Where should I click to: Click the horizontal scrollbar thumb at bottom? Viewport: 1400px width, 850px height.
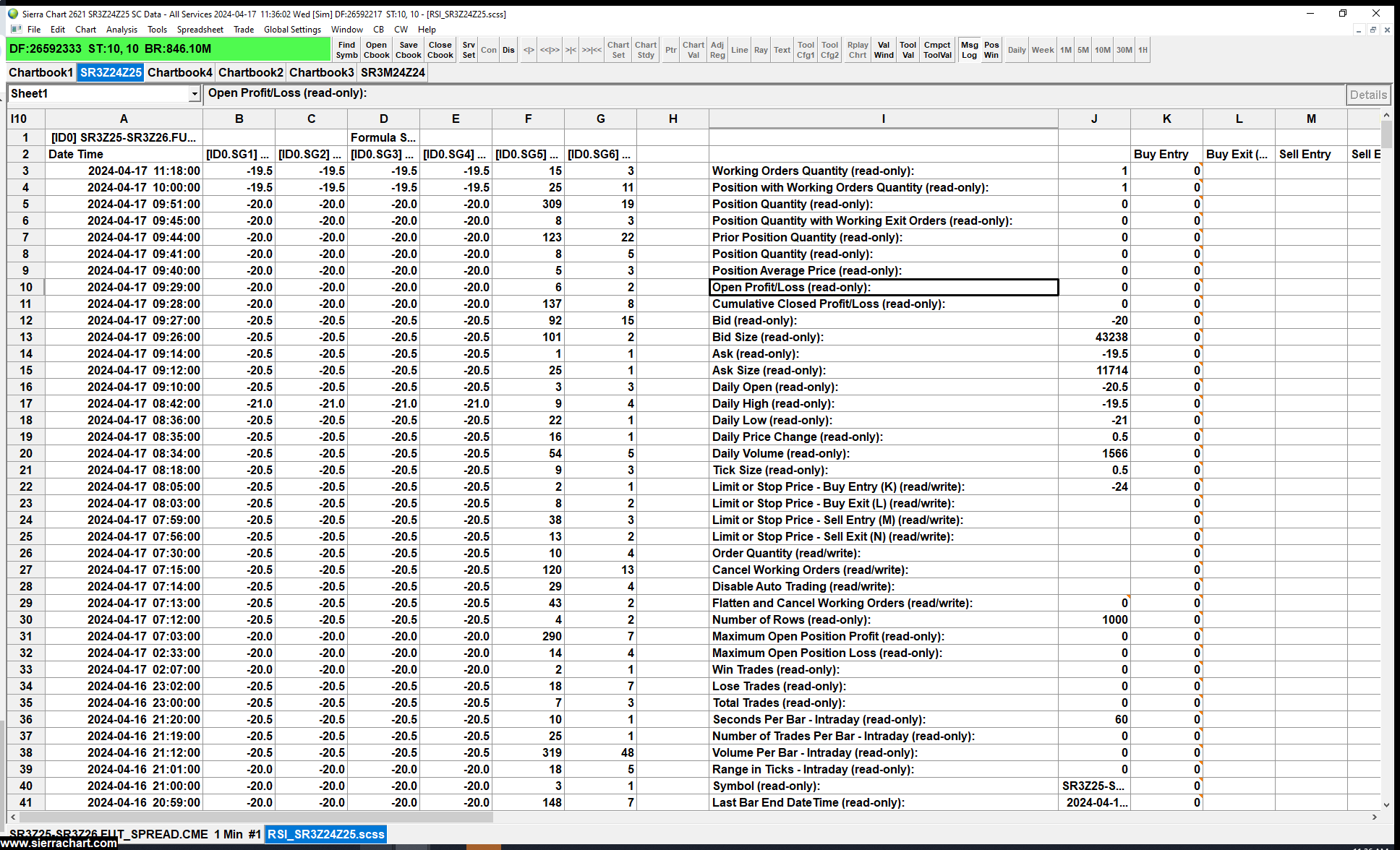(x=255, y=817)
